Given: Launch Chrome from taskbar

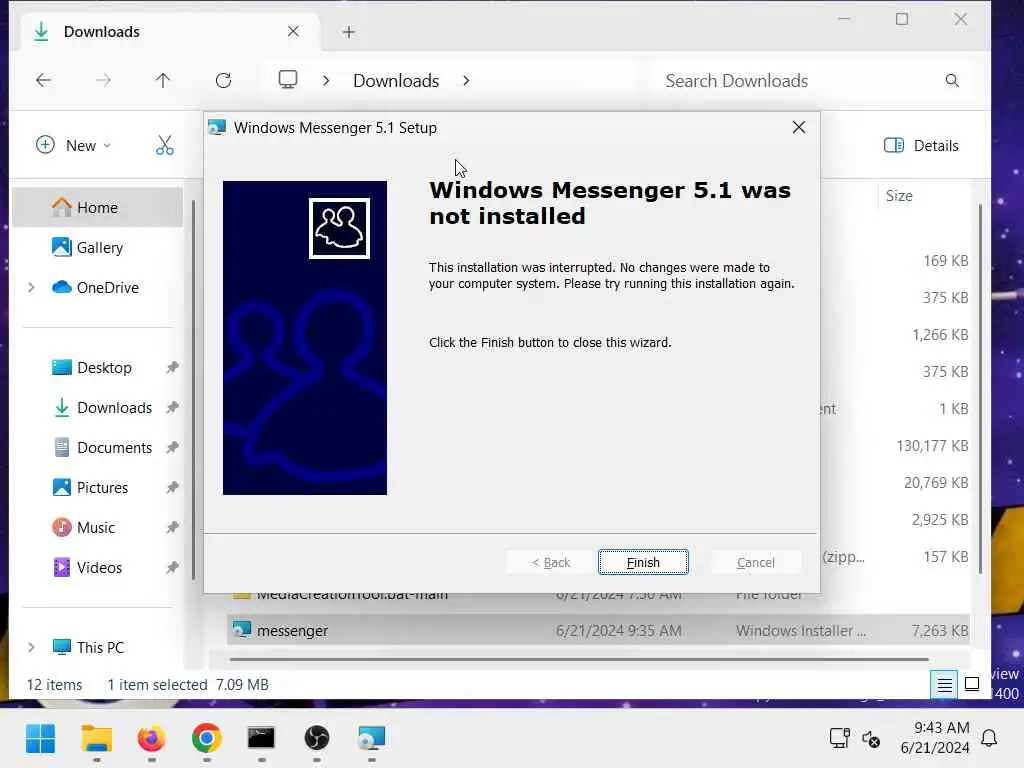Looking at the screenshot, I should [x=206, y=739].
